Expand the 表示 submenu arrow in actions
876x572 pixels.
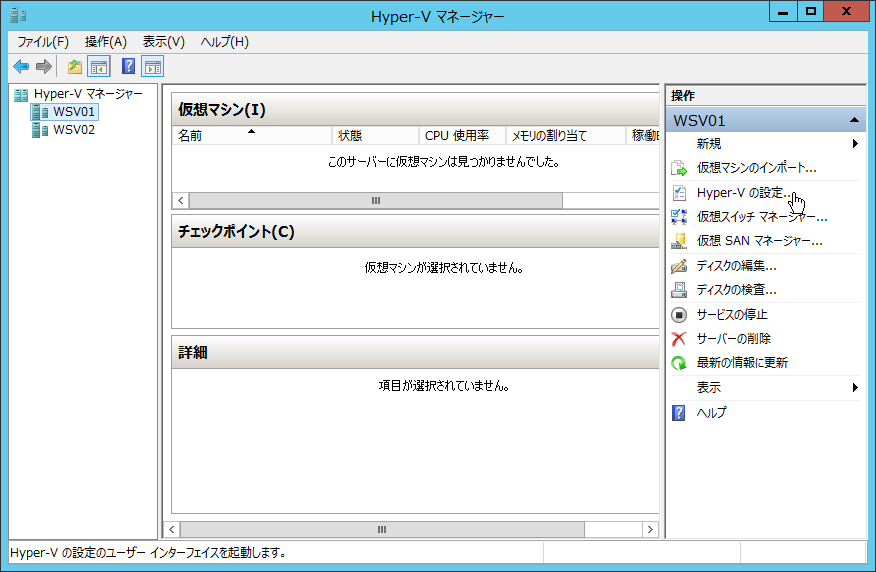(x=855, y=388)
